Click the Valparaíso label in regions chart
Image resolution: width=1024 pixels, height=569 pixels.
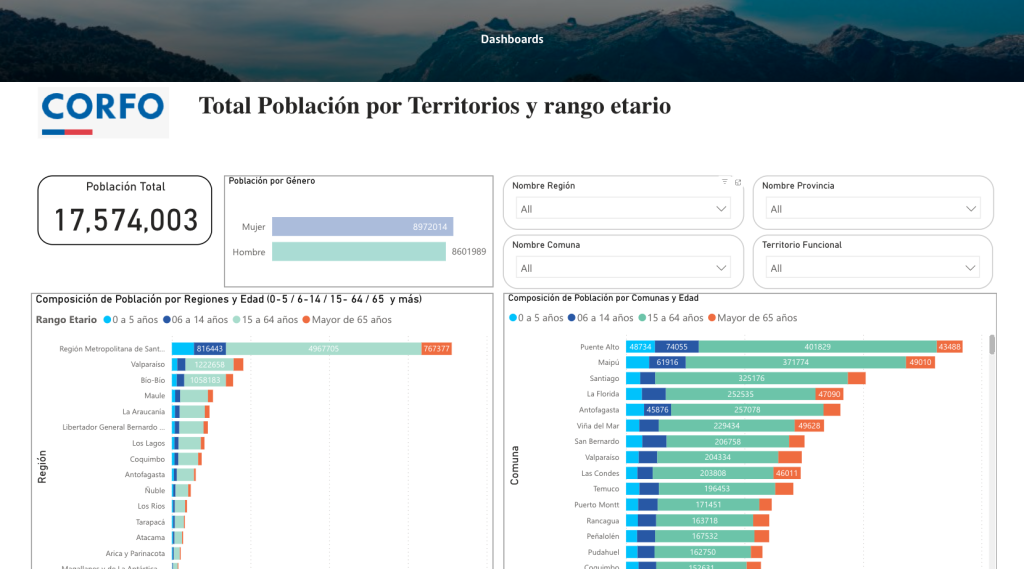tap(146, 365)
